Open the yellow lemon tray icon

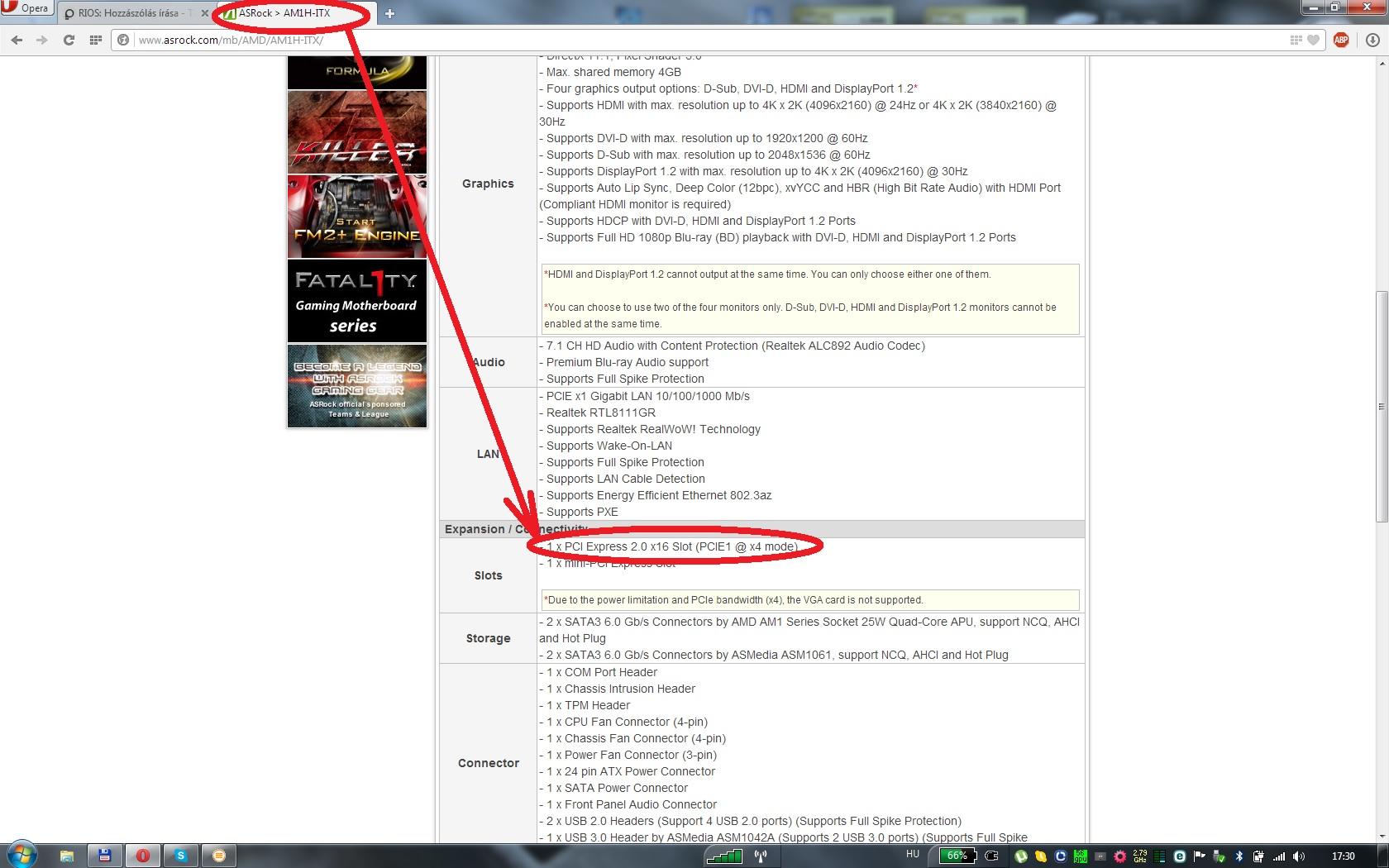1040,856
